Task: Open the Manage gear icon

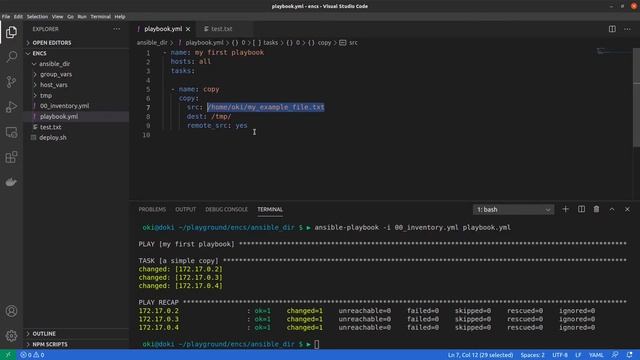Action: (x=11, y=336)
